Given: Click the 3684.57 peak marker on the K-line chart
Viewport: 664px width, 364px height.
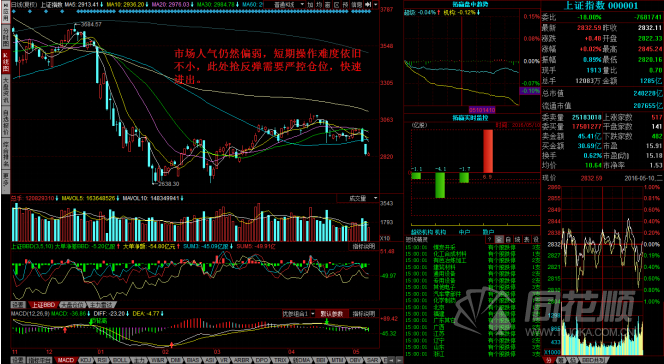Looking at the screenshot, I should pyautogui.click(x=88, y=25).
